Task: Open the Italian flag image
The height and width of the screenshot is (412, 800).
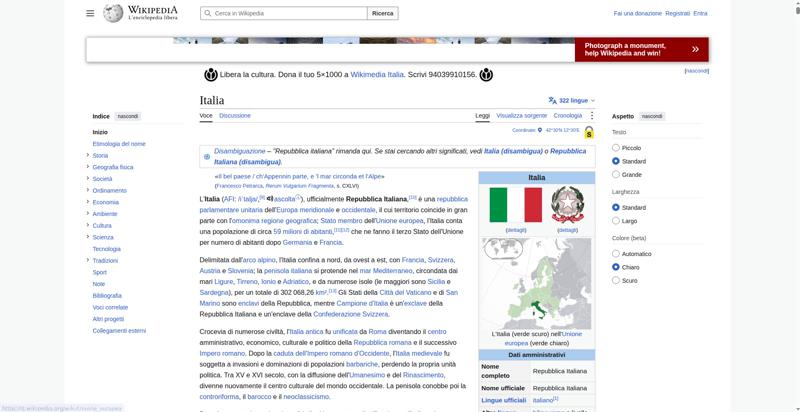Action: tap(515, 205)
